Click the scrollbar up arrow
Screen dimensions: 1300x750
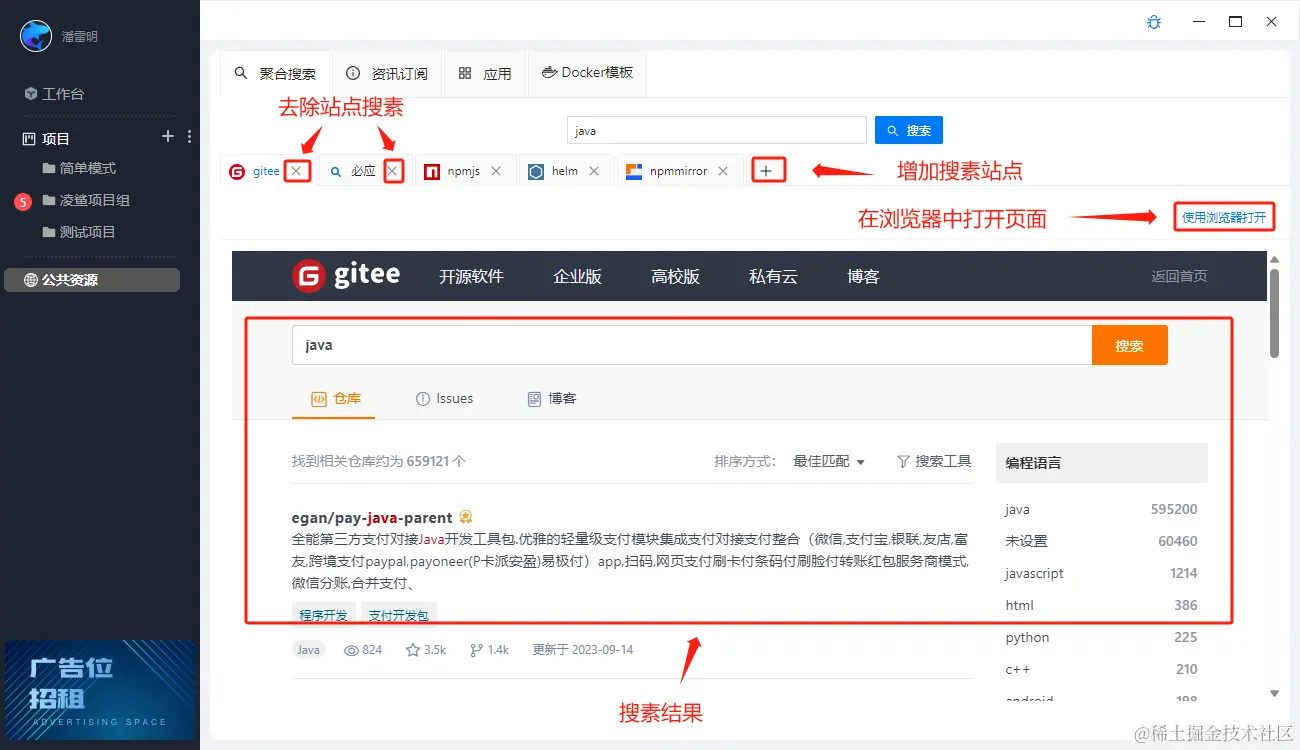1274,259
